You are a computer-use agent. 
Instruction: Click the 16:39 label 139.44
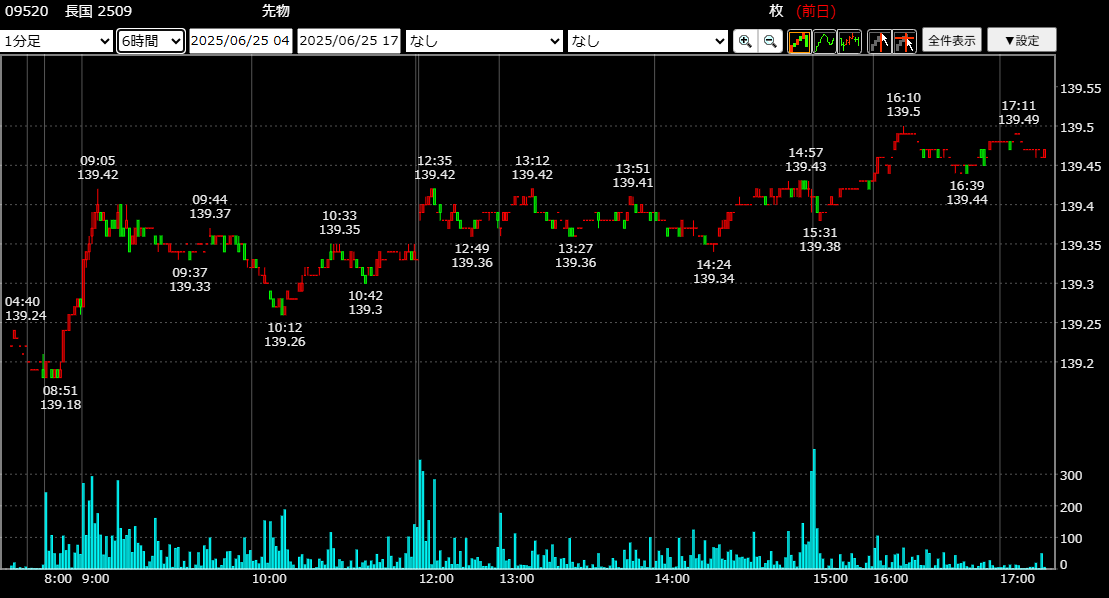click(x=967, y=192)
